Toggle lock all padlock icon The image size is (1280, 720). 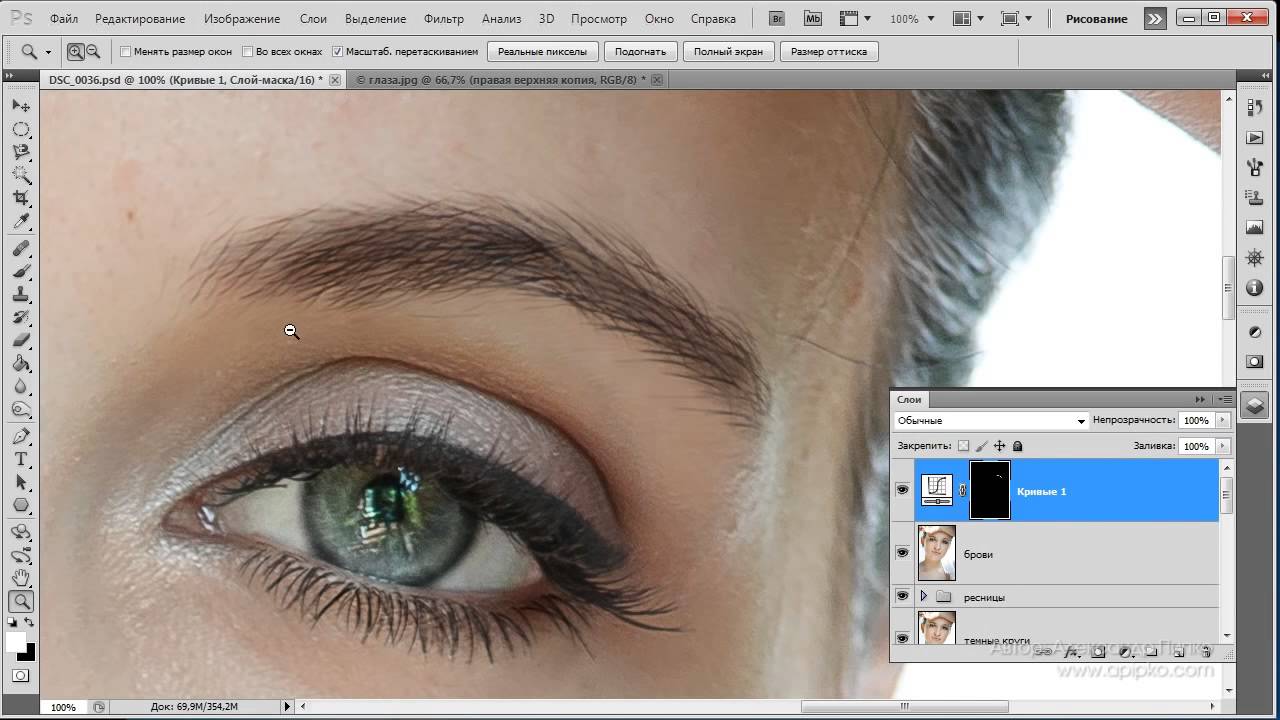(1017, 446)
